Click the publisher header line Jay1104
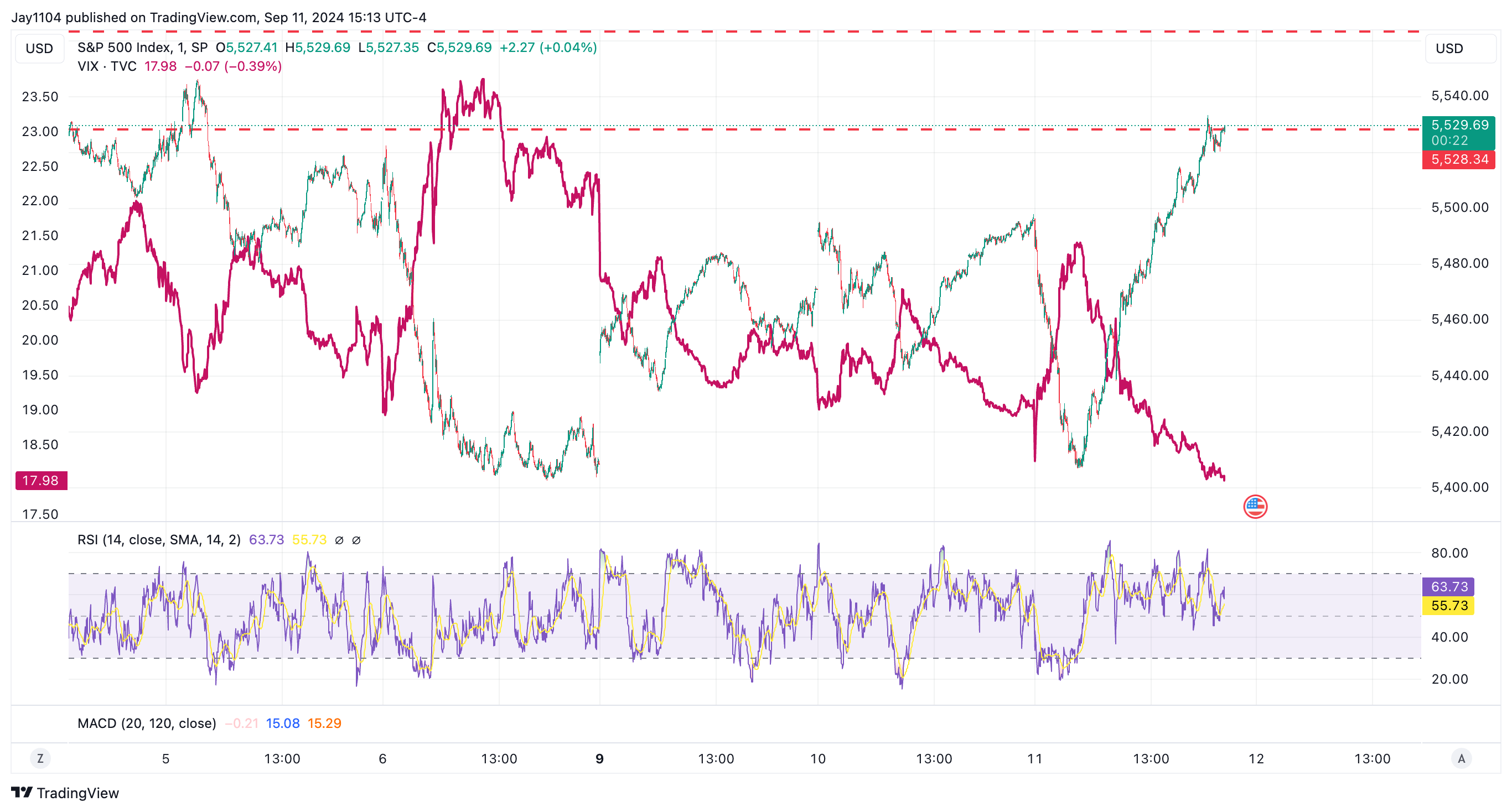The width and height of the screenshot is (1512, 812). coord(219,17)
